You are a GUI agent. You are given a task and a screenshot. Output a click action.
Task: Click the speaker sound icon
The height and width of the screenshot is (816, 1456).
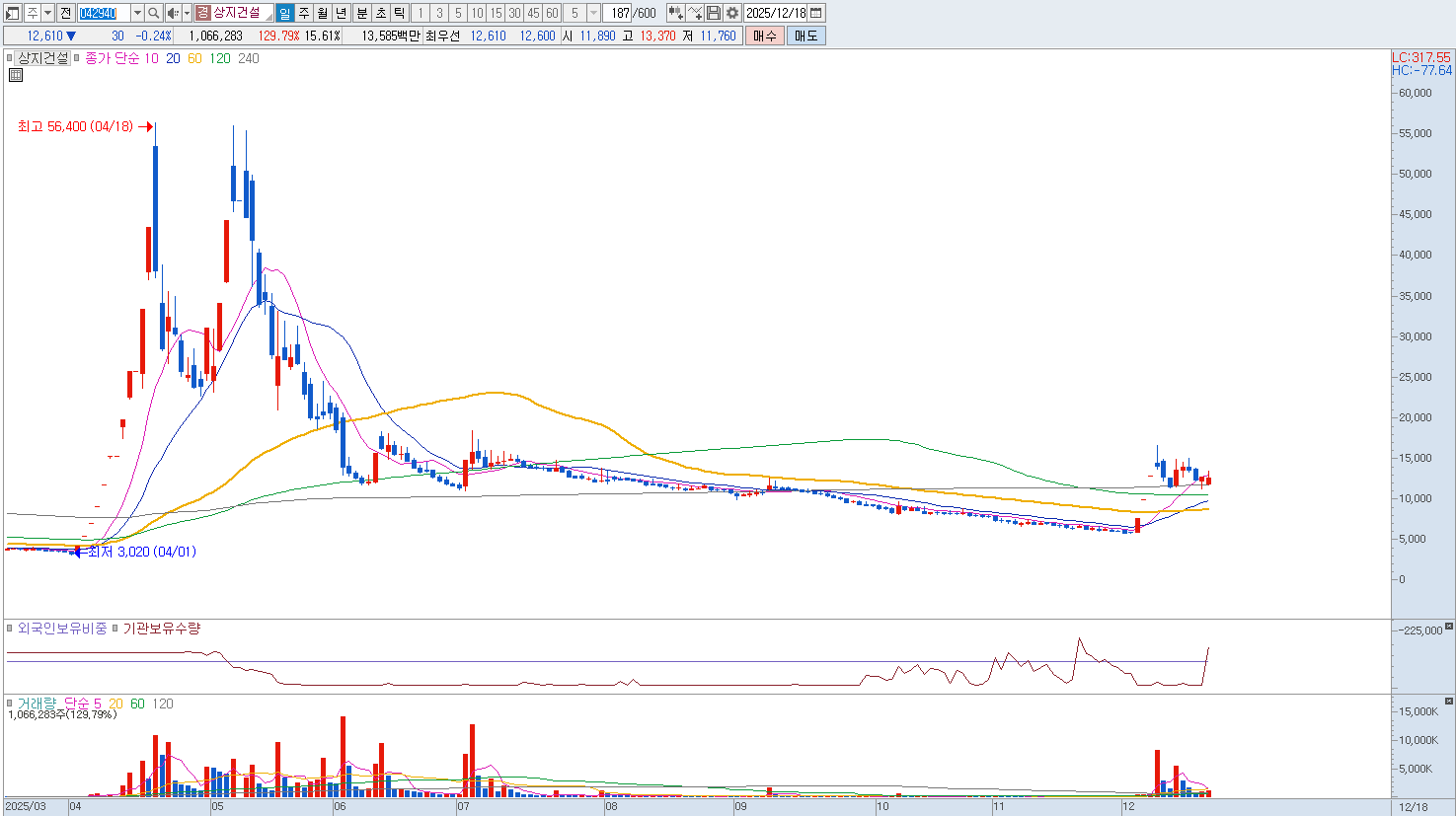coord(173,13)
